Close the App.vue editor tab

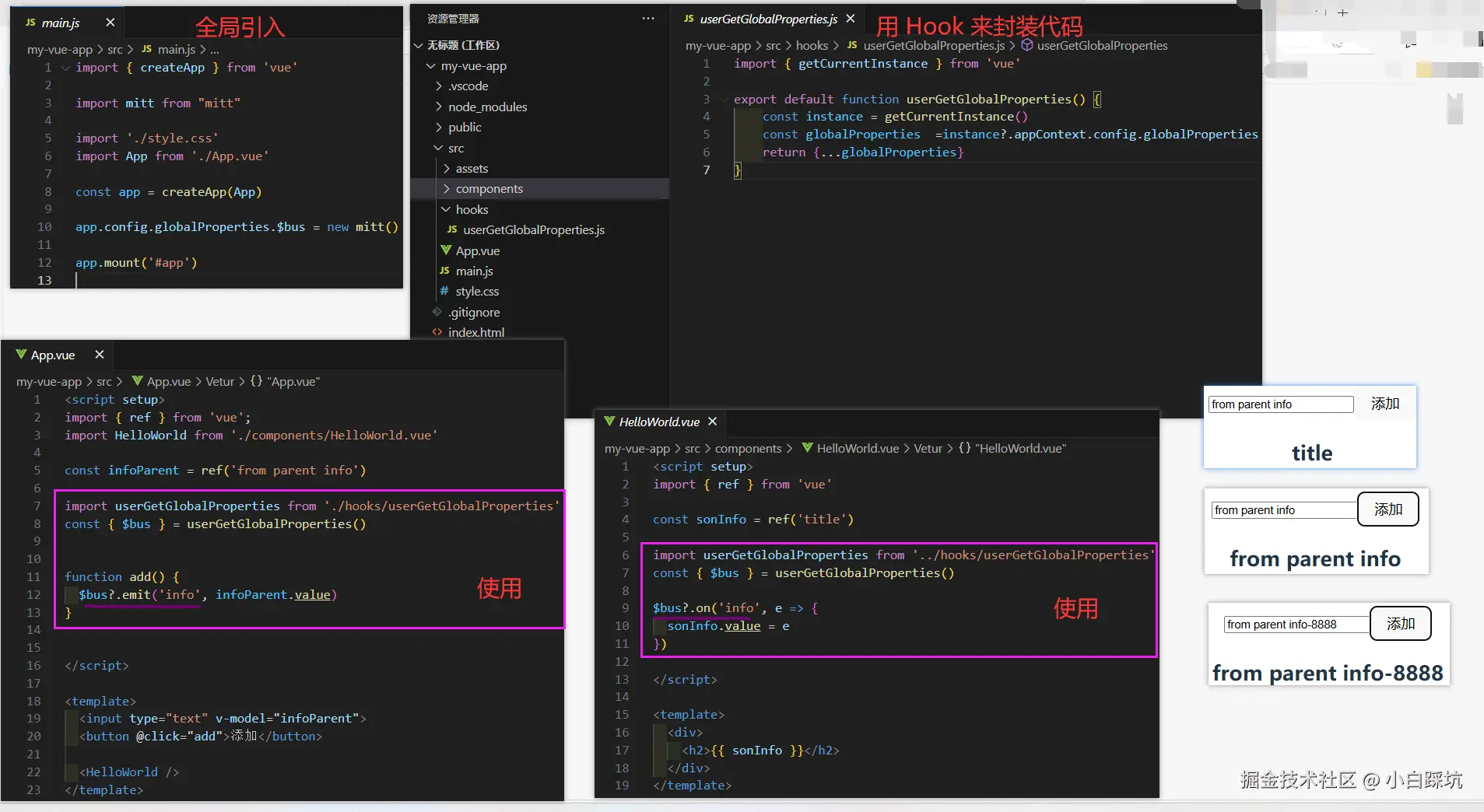100,355
